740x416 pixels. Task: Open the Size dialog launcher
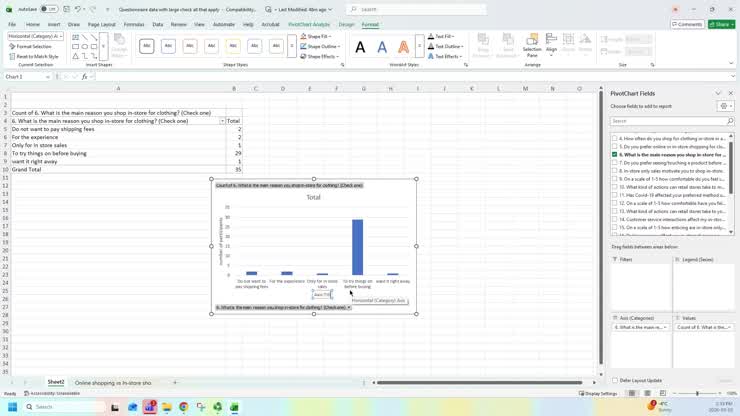click(x=652, y=65)
